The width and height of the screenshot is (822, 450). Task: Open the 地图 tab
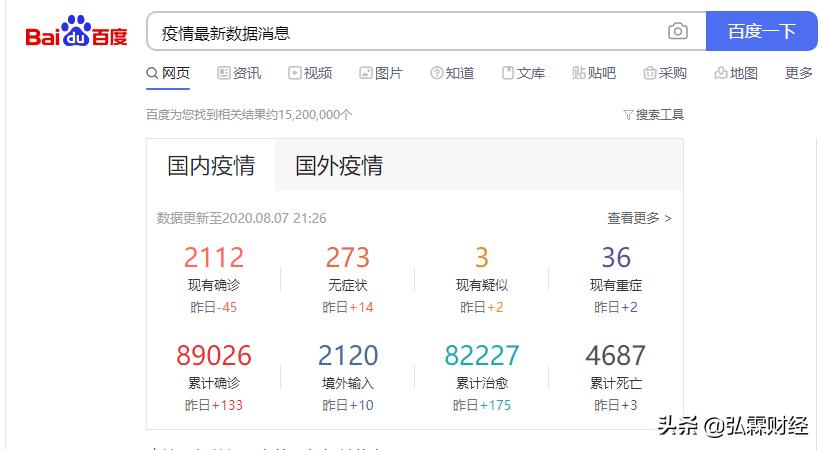point(736,73)
